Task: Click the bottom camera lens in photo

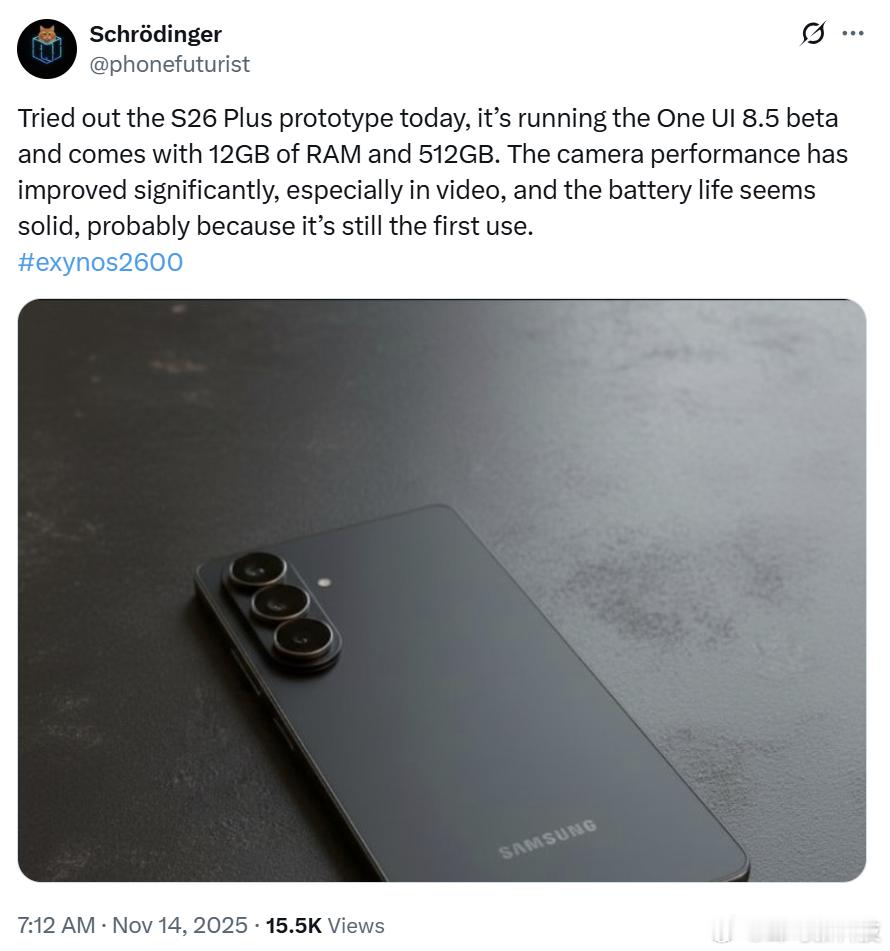Action: tap(302, 638)
